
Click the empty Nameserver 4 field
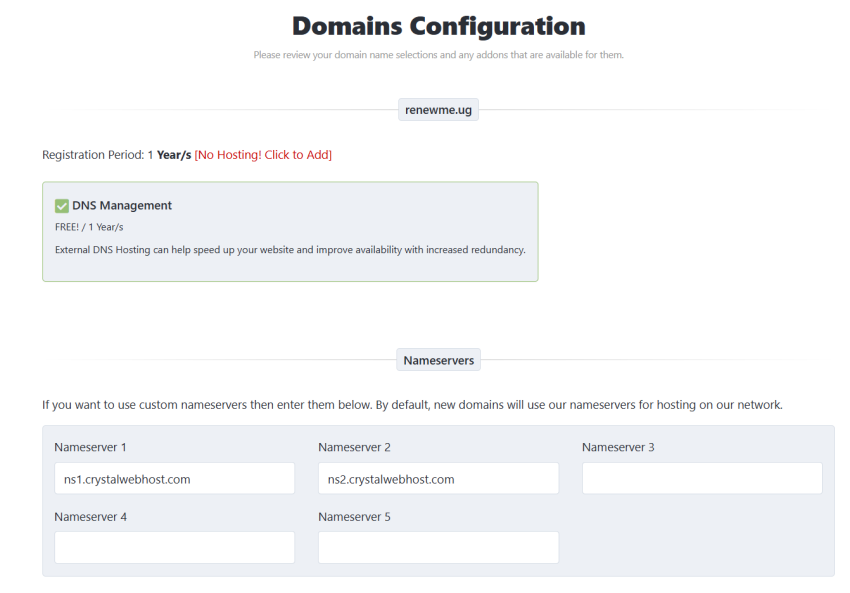click(174, 547)
